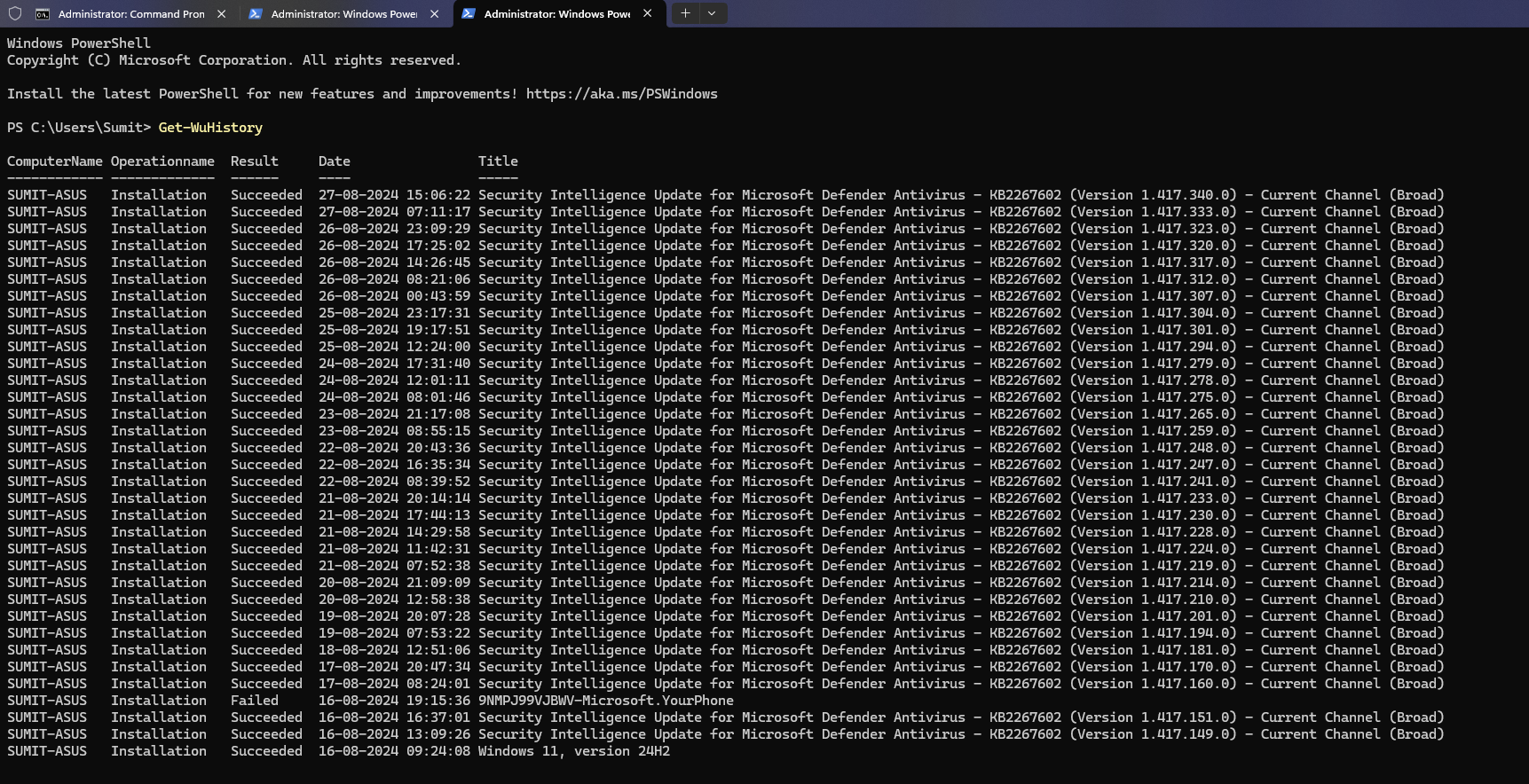Click the date 24-08-2024 08:01:46
The height and width of the screenshot is (784, 1529).
click(x=394, y=397)
